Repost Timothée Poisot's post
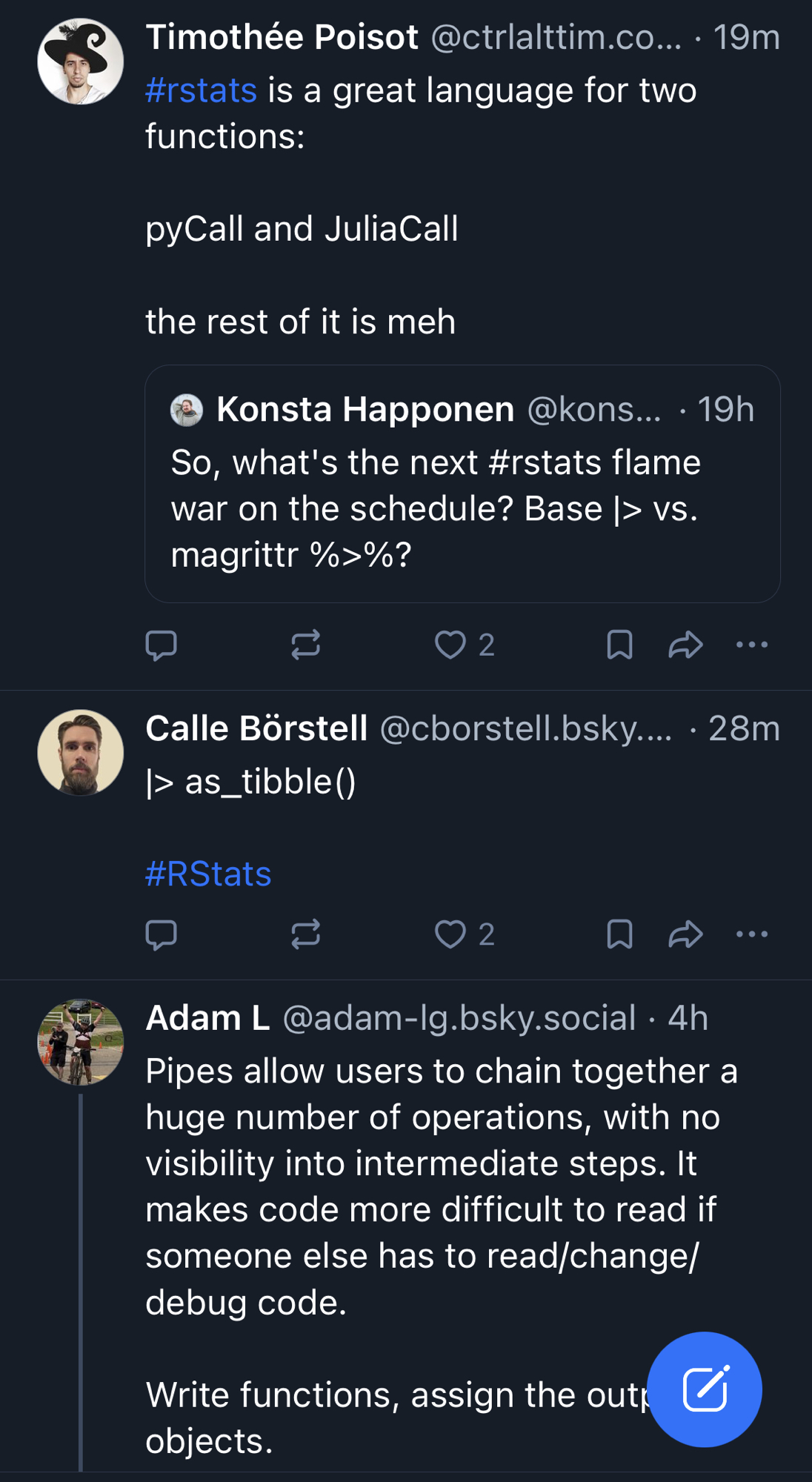Viewport: 812px width, 1482px height. [x=305, y=645]
